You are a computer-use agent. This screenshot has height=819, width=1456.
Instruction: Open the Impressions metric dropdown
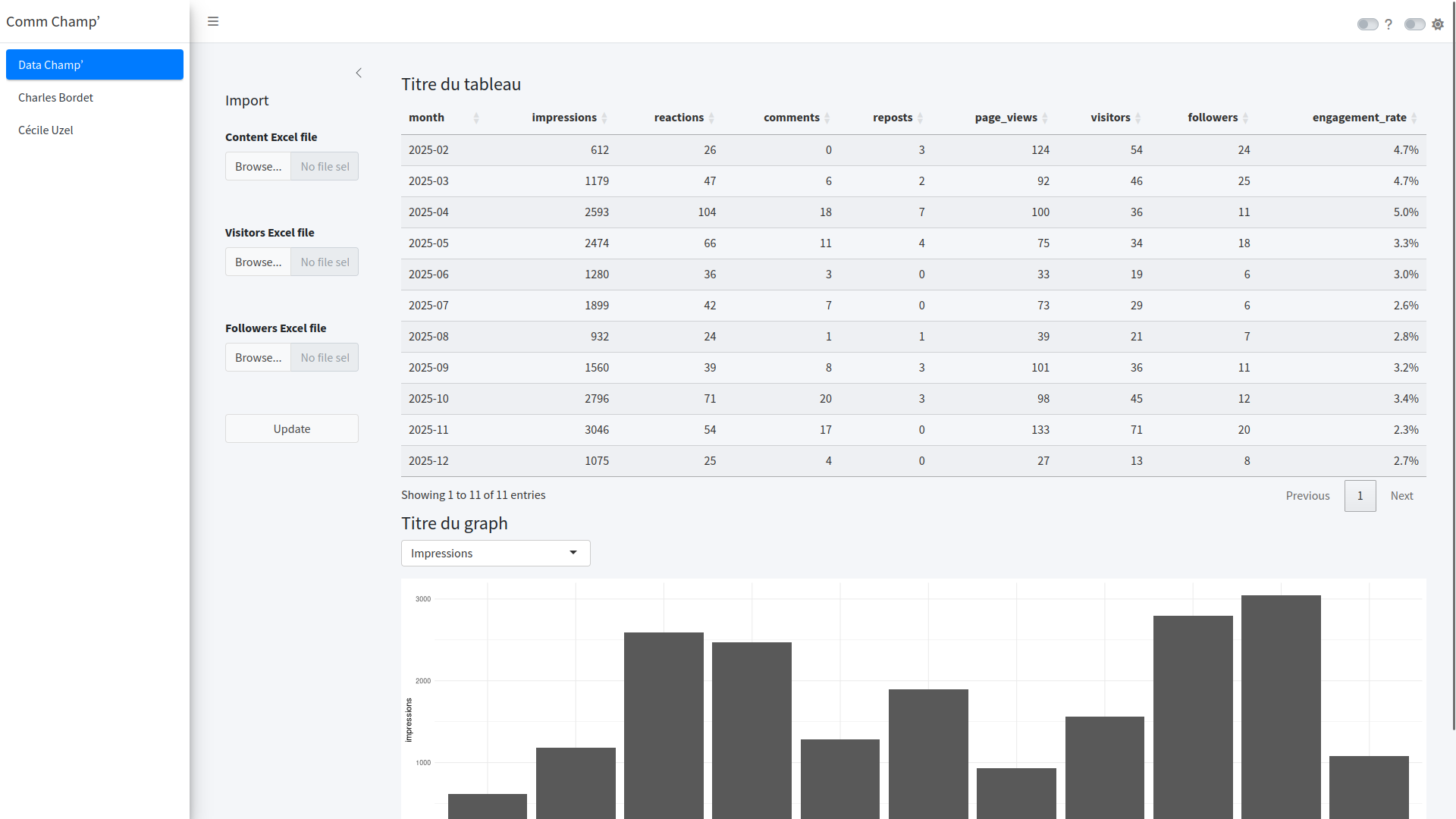tap(495, 553)
